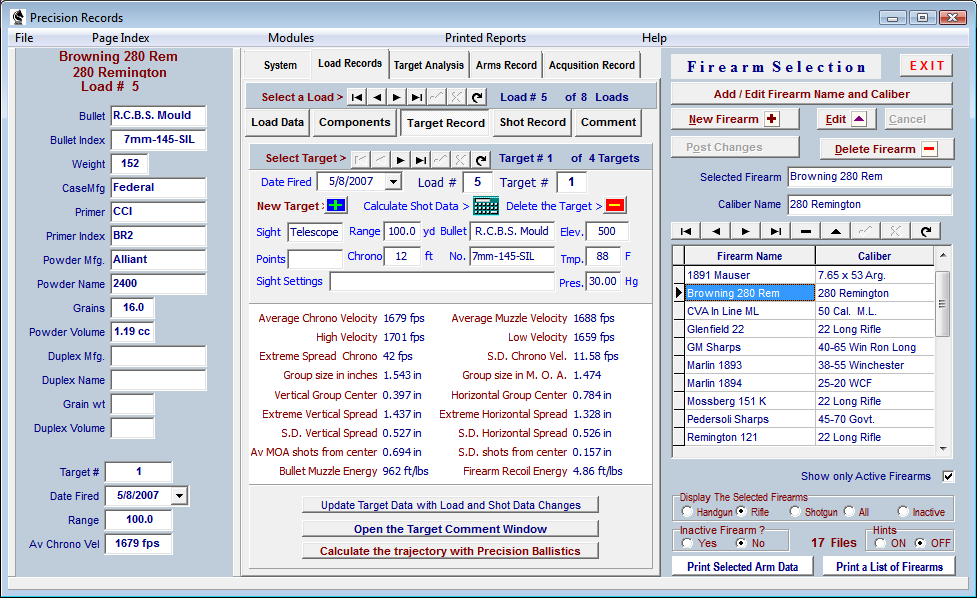Click the green New Target plus icon

(336, 206)
